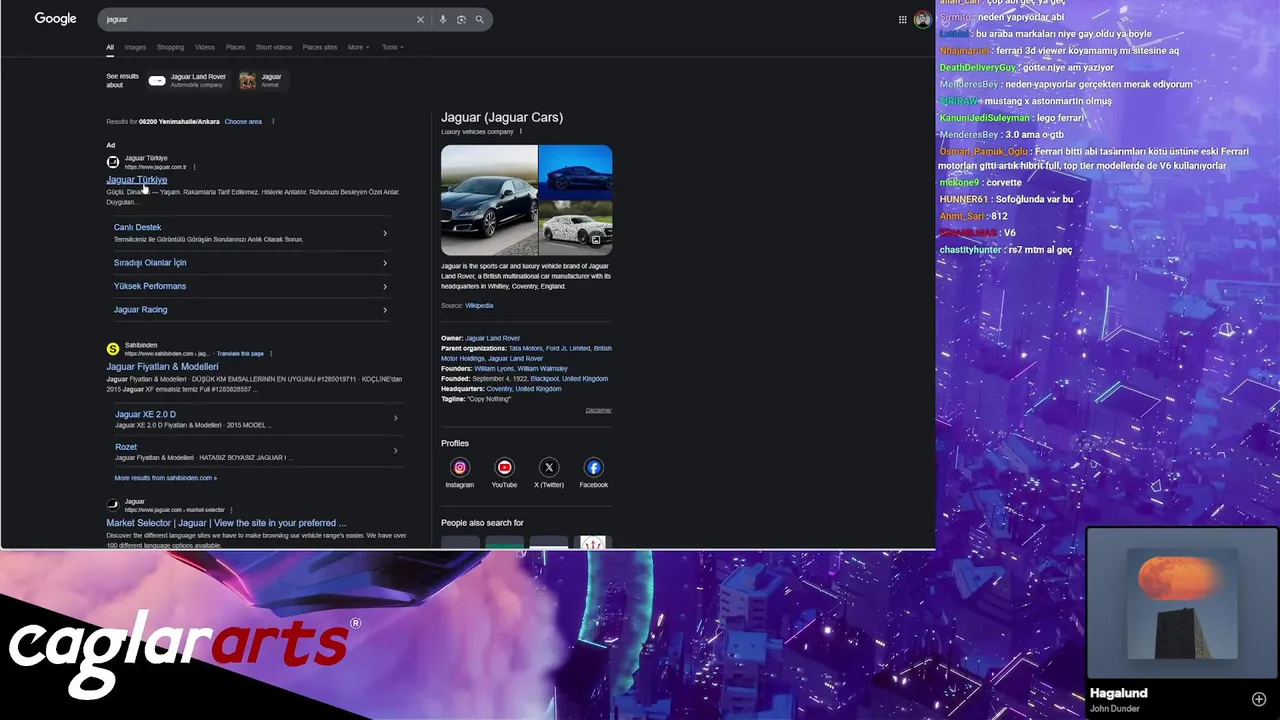Click the Jaguar Türkiye ad headline
The height and width of the screenshot is (720, 1280).
click(x=137, y=180)
